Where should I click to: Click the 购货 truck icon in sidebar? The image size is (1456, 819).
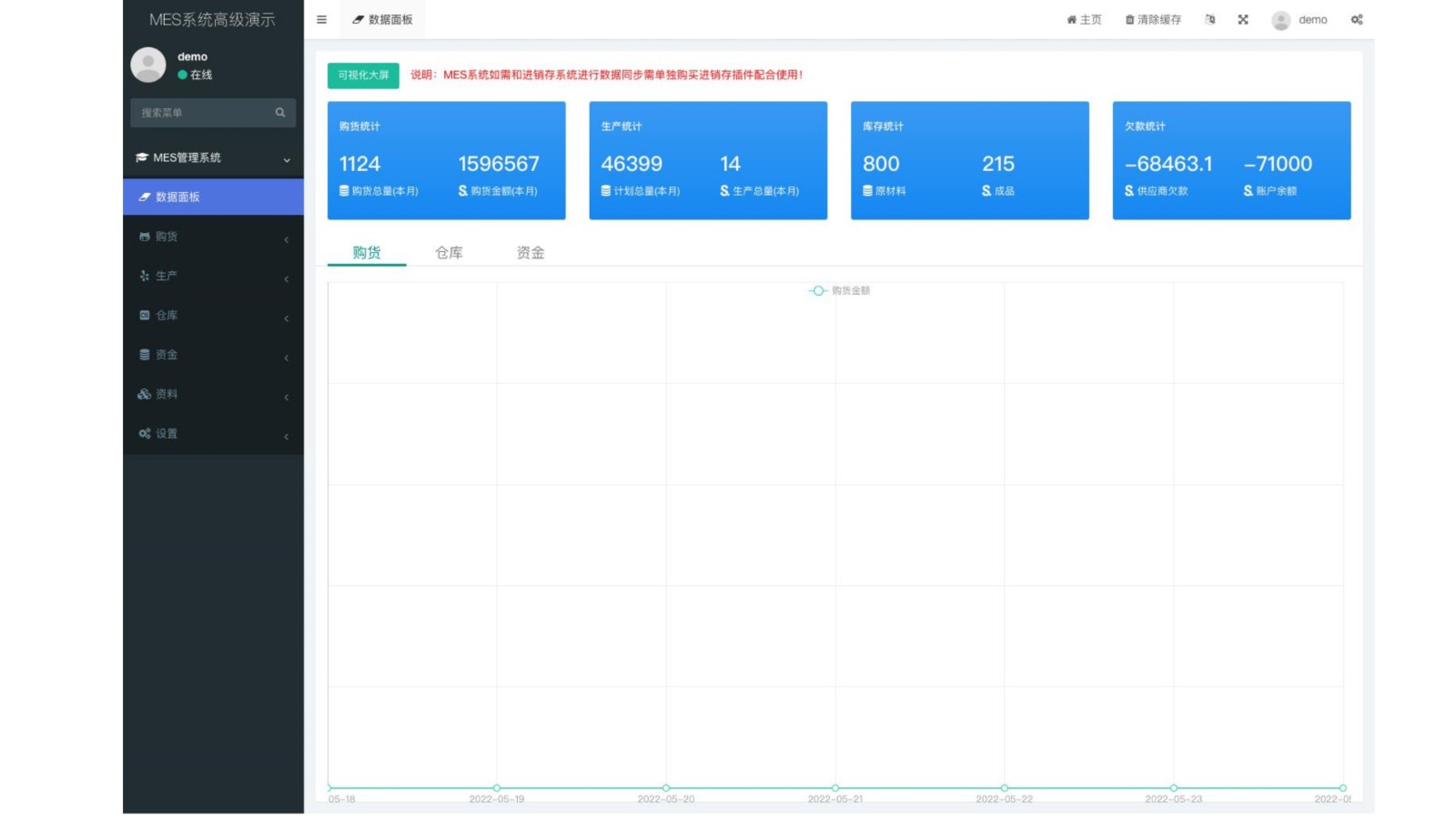144,237
